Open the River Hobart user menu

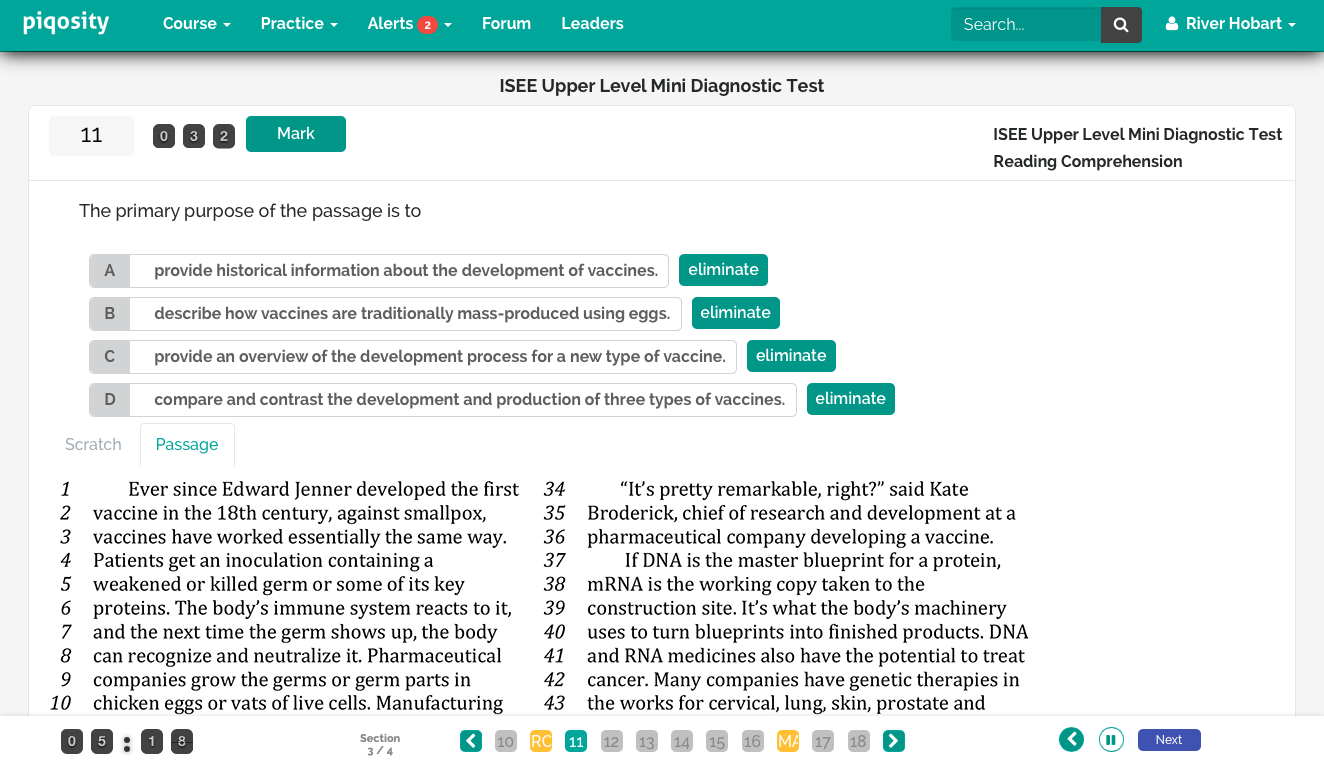[x=1230, y=24]
